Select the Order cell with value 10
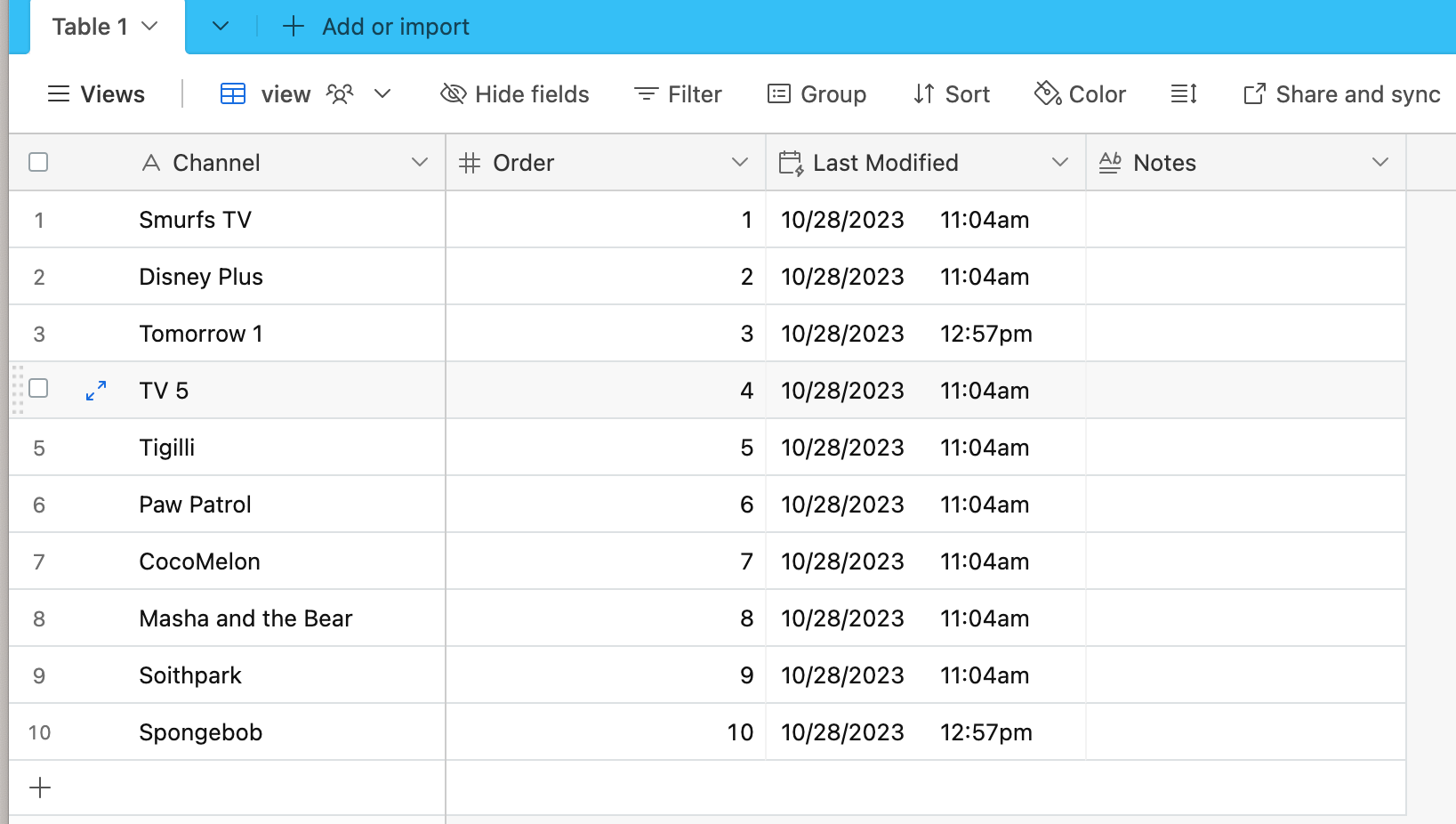Image resolution: width=1456 pixels, height=824 pixels. (x=606, y=732)
